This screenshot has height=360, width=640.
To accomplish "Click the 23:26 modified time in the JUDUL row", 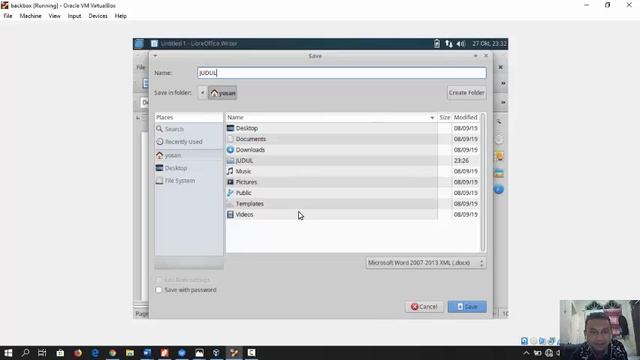I will [461, 160].
